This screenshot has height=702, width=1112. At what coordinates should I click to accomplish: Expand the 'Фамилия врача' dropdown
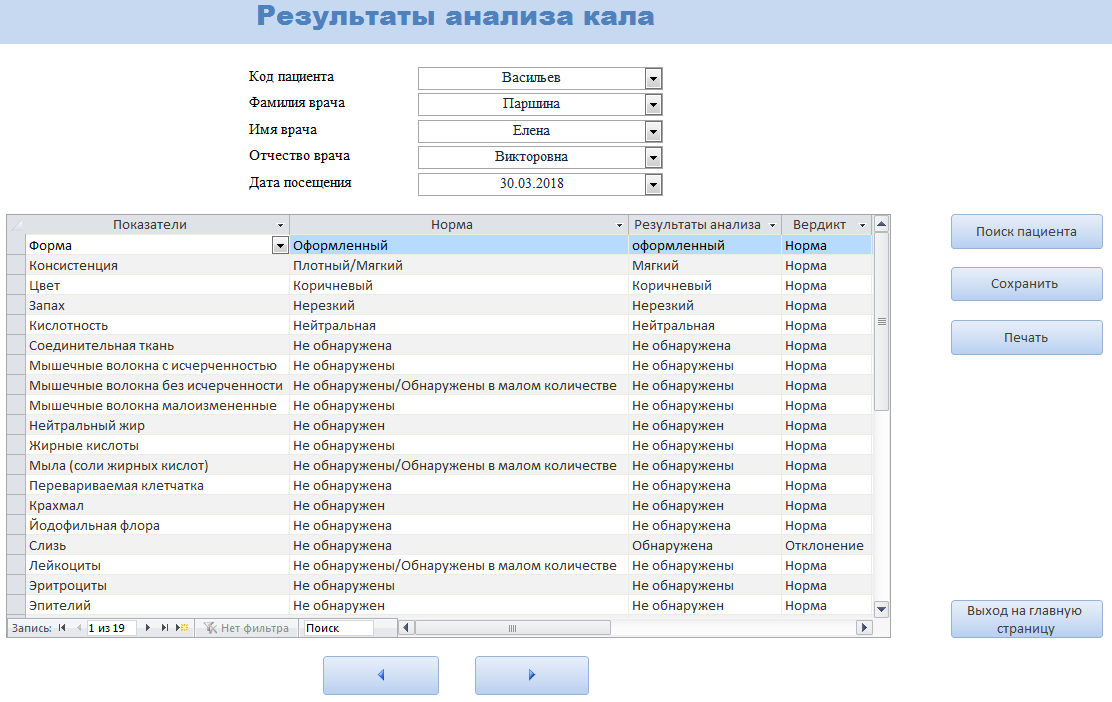click(x=653, y=105)
